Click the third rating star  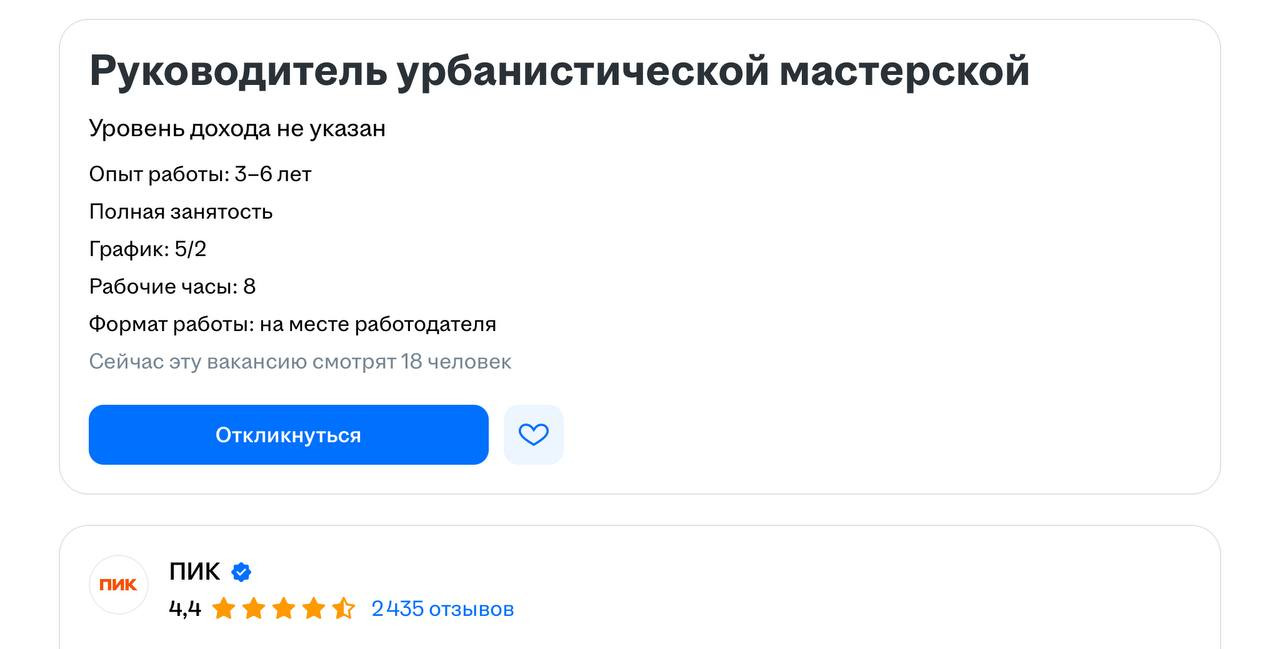[283, 608]
